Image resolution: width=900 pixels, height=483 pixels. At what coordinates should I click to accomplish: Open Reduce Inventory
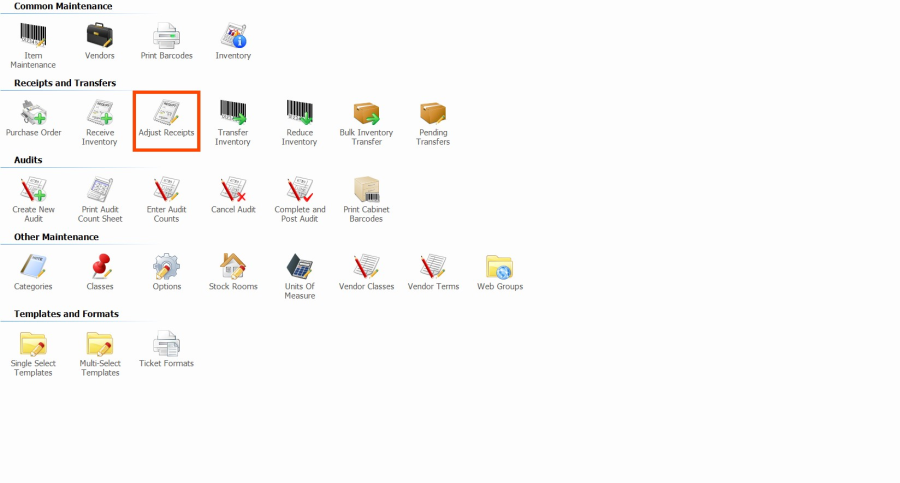[299, 113]
